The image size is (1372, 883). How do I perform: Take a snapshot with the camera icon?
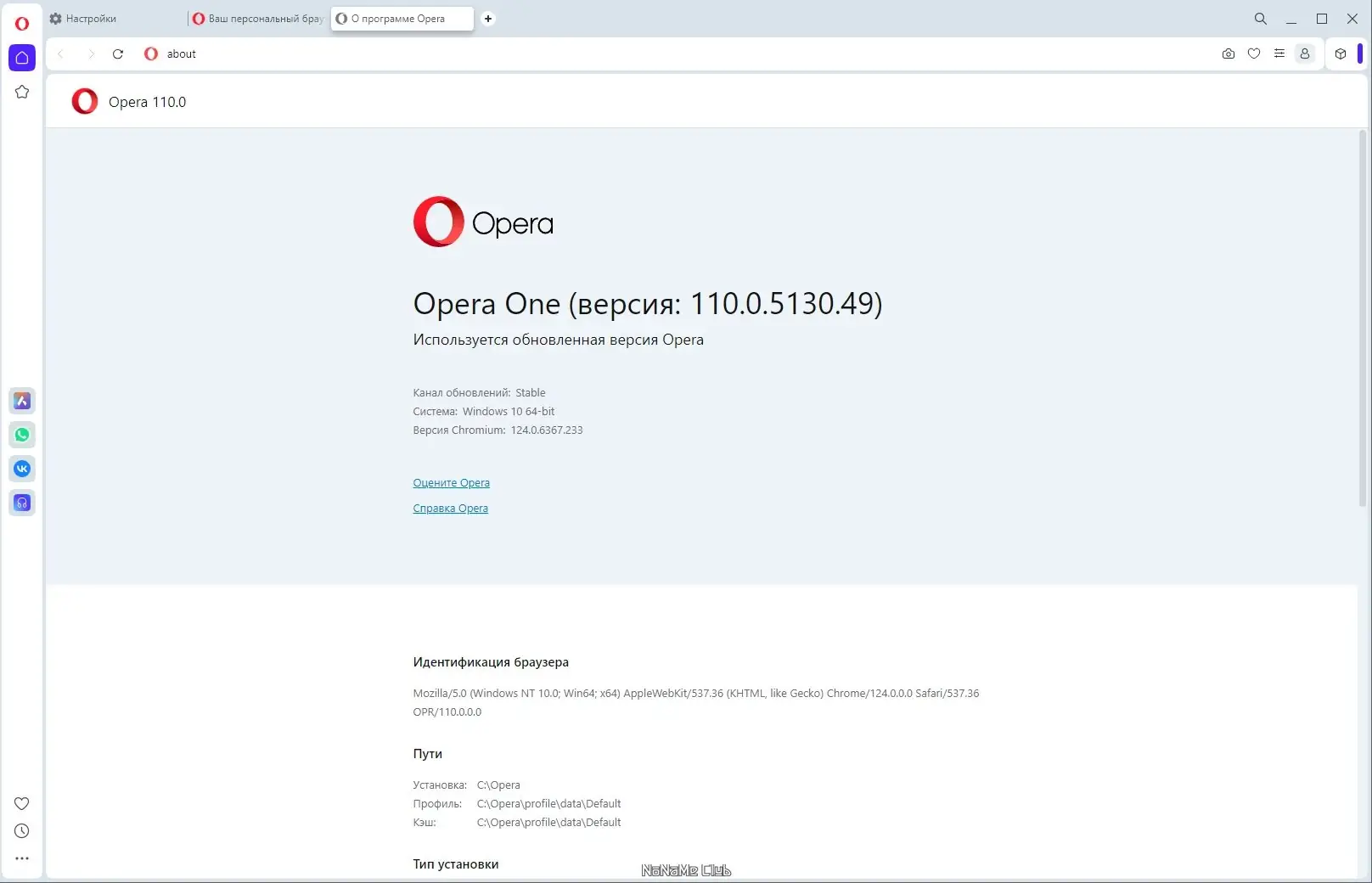tap(1229, 53)
